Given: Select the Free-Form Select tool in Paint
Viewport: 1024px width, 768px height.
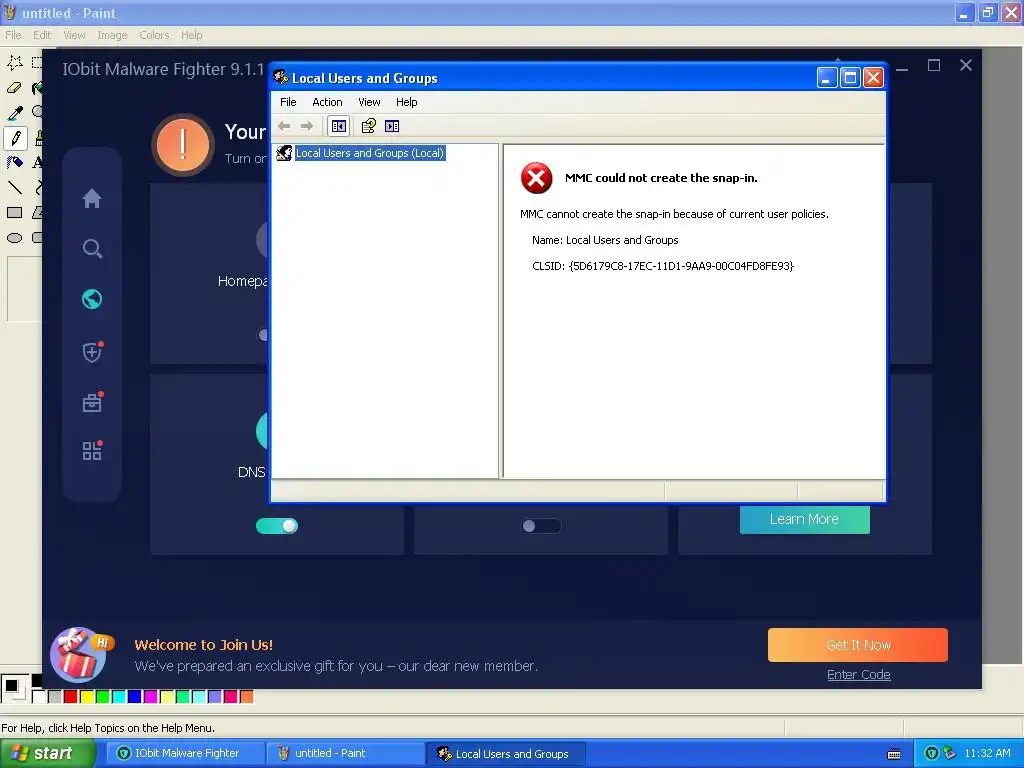Looking at the screenshot, I should [15, 62].
